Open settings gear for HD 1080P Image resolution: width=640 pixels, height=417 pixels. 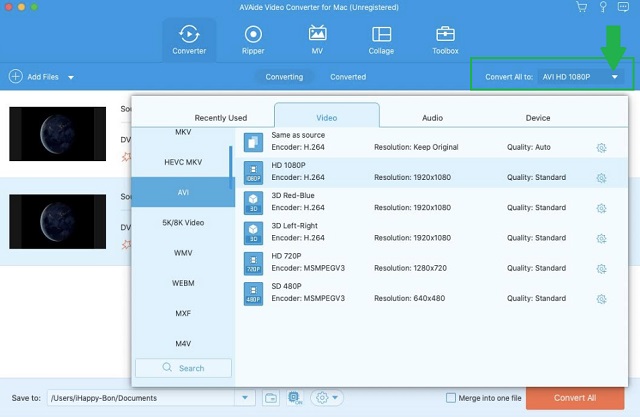[601, 178]
